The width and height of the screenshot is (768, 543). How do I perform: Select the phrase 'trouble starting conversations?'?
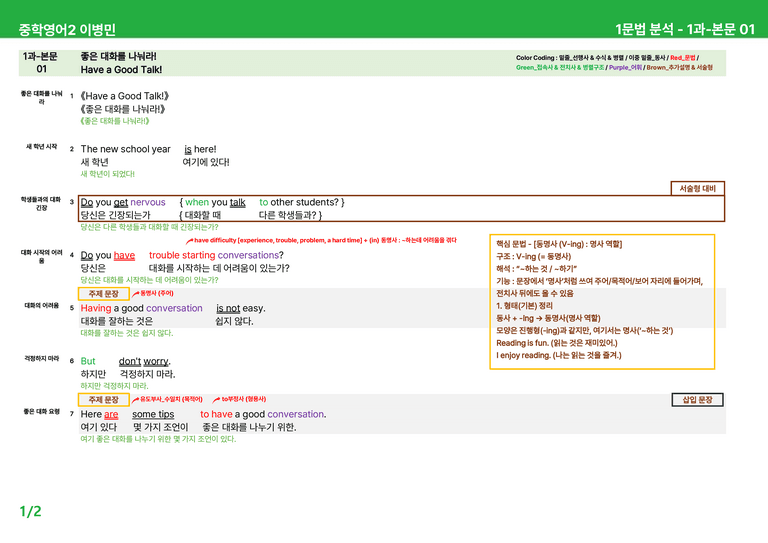(216, 255)
